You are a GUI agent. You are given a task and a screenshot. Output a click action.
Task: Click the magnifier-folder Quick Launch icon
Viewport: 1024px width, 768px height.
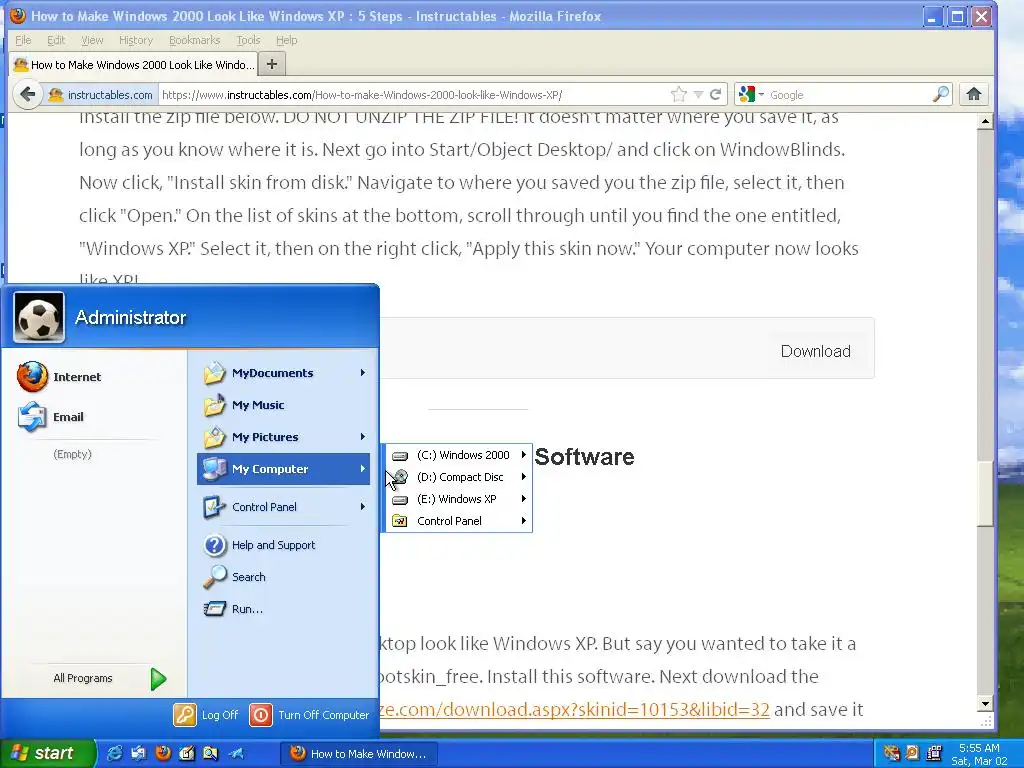coord(210,753)
